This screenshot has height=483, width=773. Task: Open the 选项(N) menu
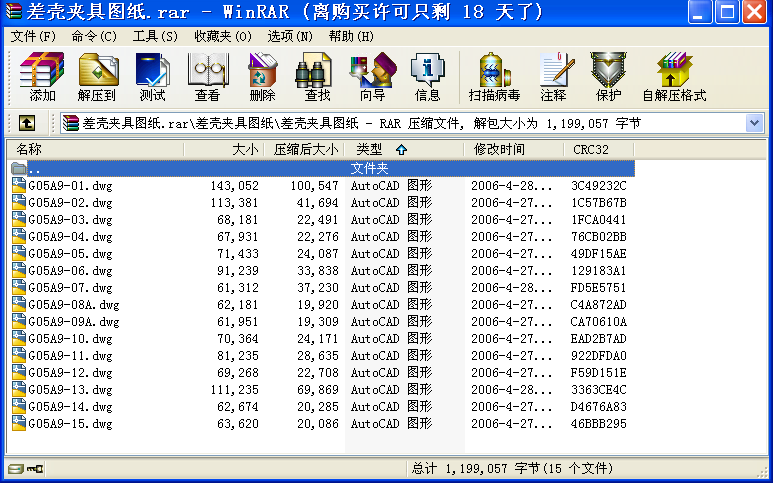(x=290, y=36)
